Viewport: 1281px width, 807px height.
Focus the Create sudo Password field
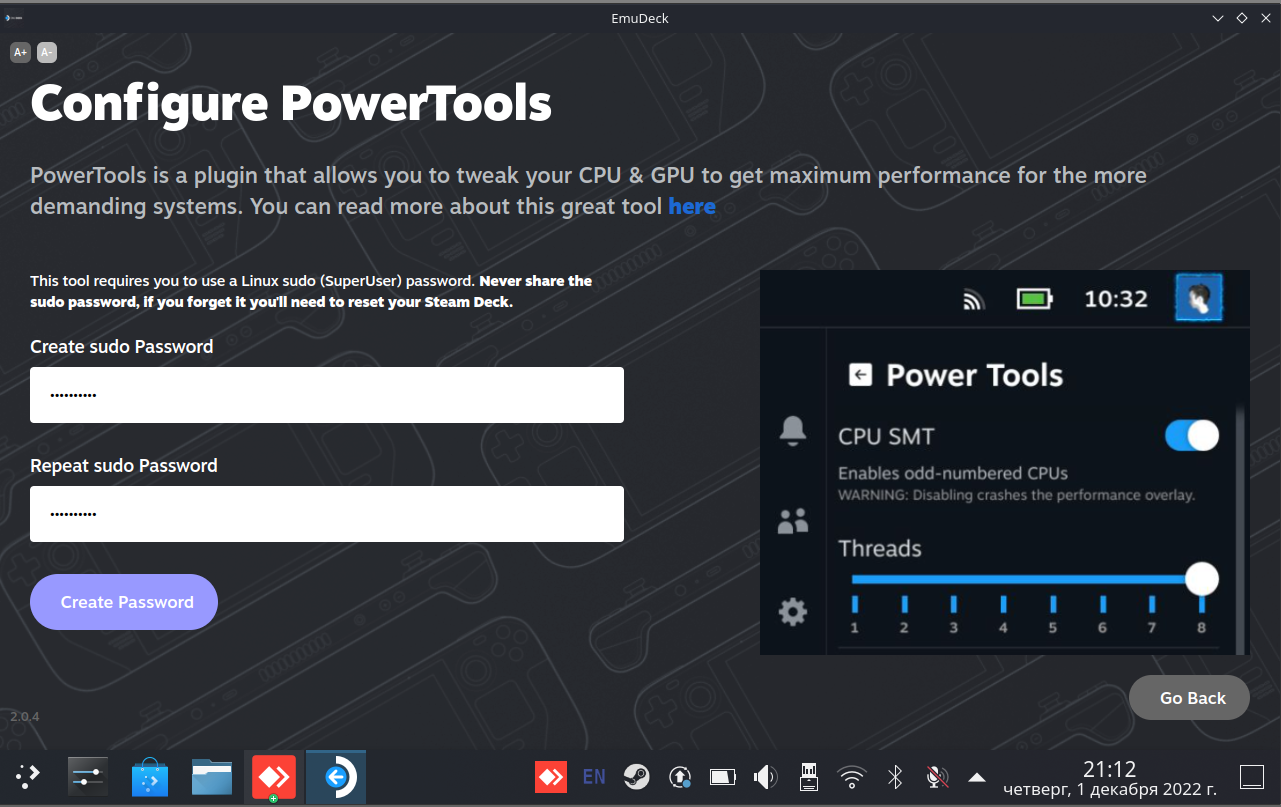tap(327, 395)
